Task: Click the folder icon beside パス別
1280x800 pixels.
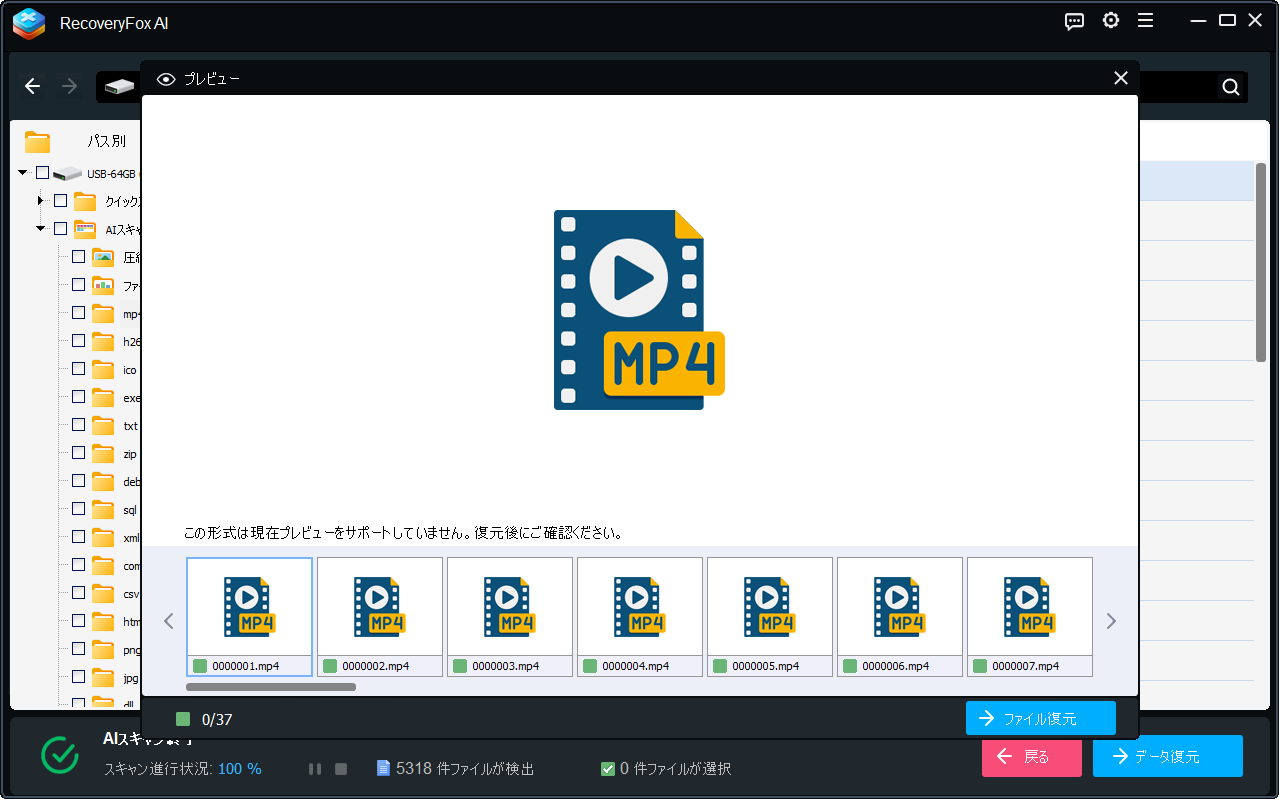Action: (38, 142)
